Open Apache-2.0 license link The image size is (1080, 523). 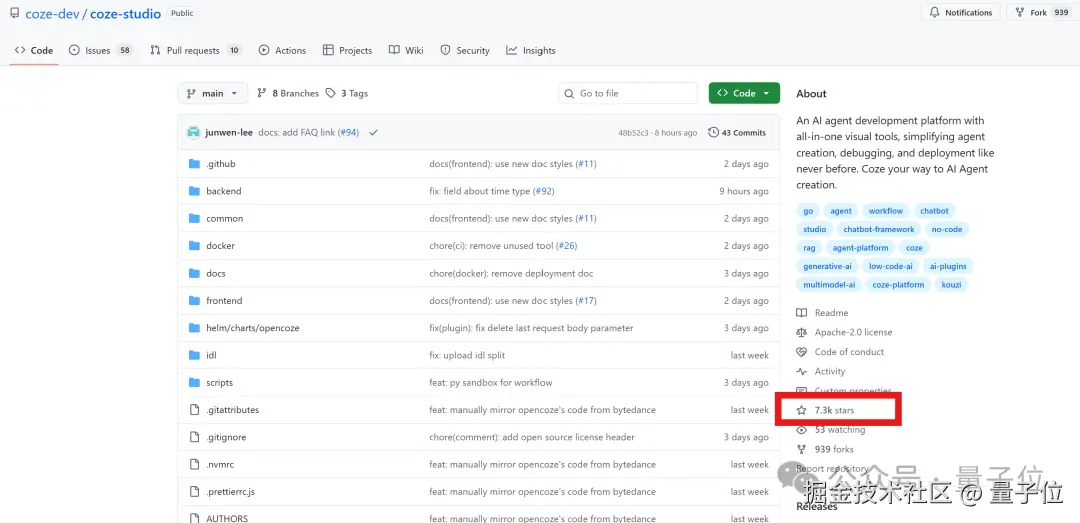844,332
